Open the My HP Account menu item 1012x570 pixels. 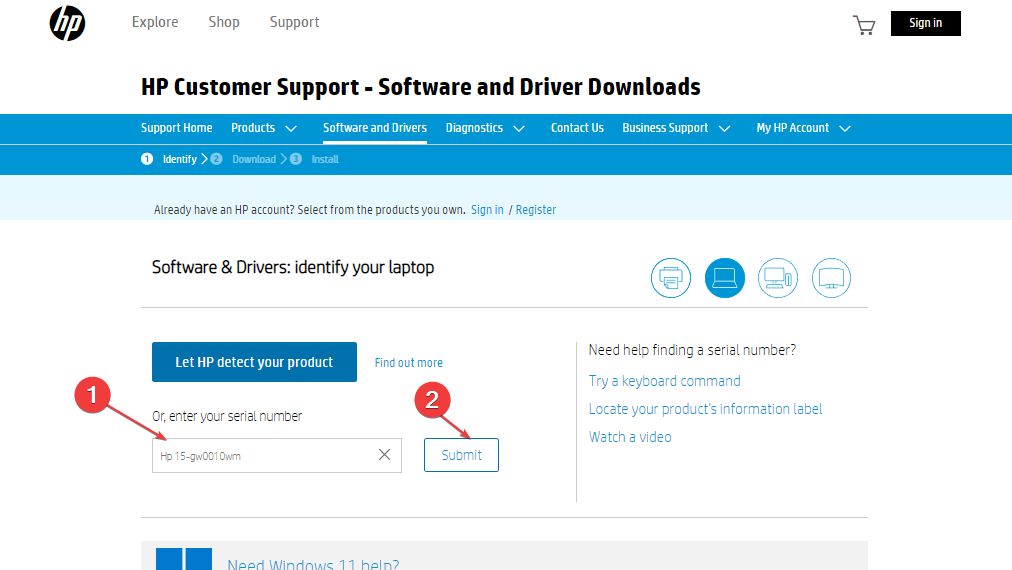point(793,128)
